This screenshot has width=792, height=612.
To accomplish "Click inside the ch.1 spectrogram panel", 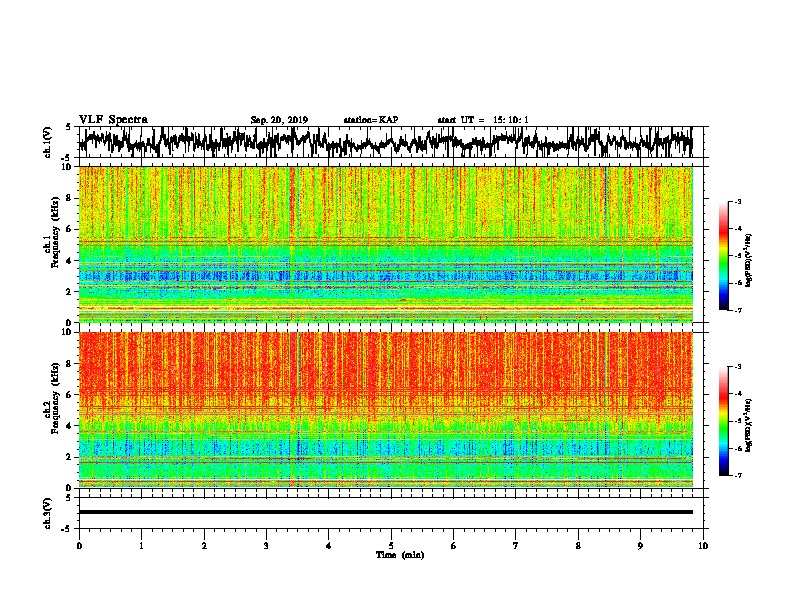I will click(x=386, y=244).
